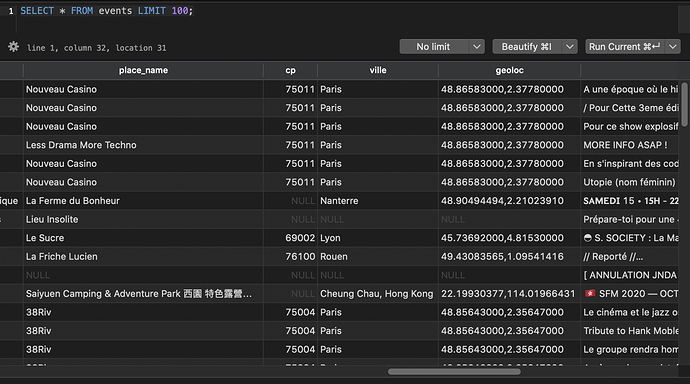Click the vertical scrollbar thumb
The height and width of the screenshot is (384, 690).
(684, 104)
